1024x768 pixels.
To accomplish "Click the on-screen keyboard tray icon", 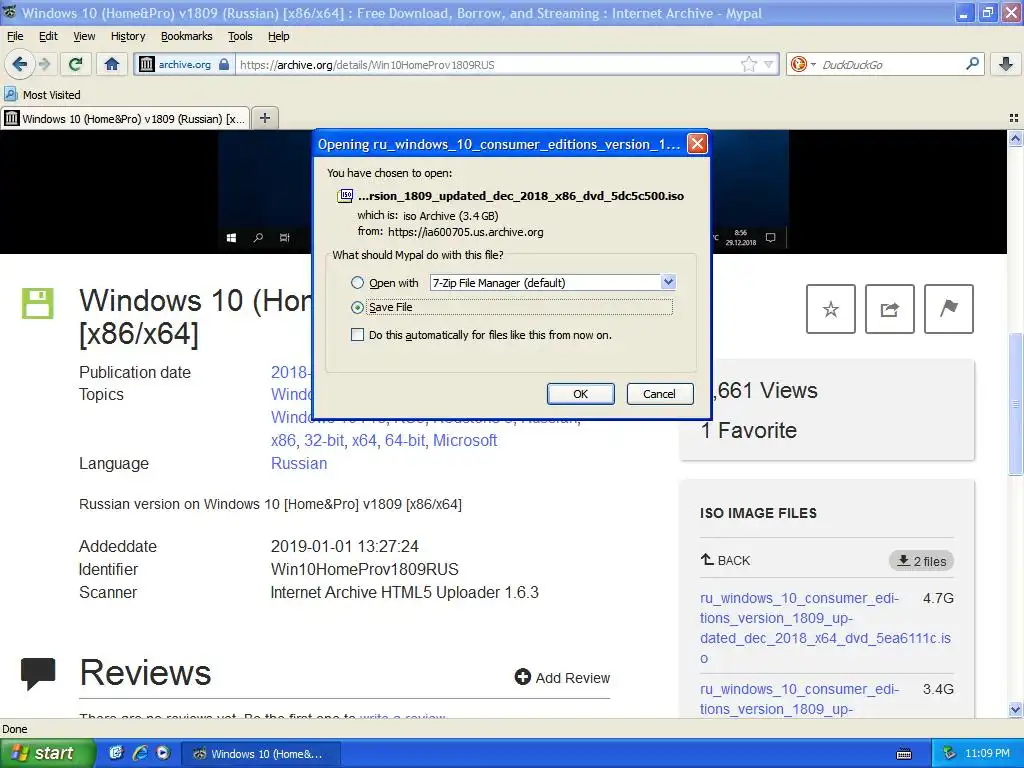I will click(x=904, y=754).
